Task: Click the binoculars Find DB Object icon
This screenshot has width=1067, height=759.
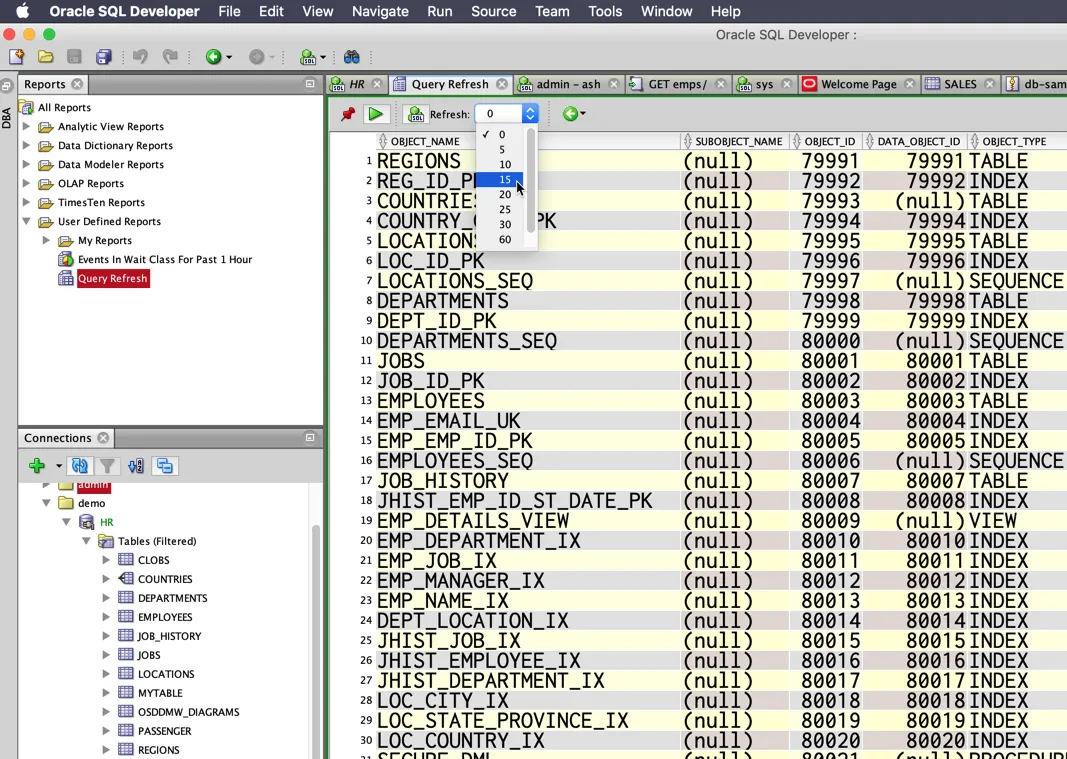Action: click(351, 56)
